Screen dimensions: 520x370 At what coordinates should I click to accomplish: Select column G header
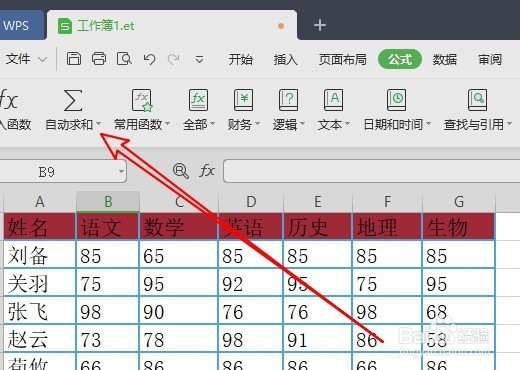pyautogui.click(x=459, y=202)
